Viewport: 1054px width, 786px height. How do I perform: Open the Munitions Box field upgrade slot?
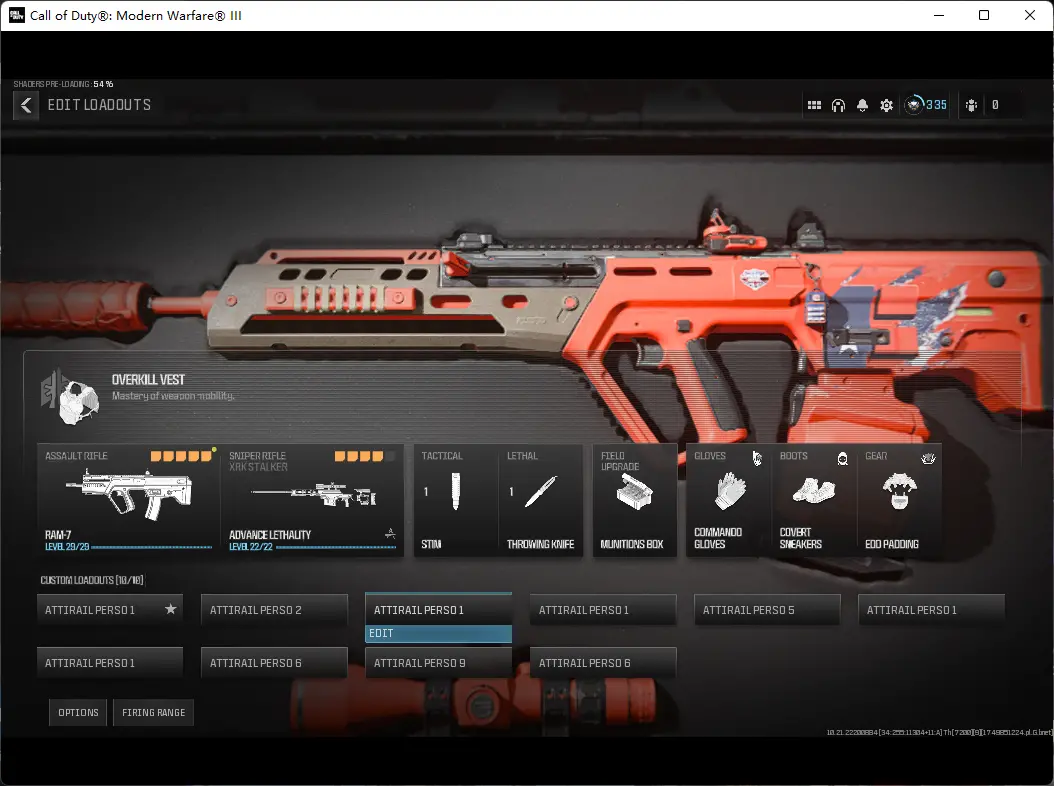click(x=634, y=500)
